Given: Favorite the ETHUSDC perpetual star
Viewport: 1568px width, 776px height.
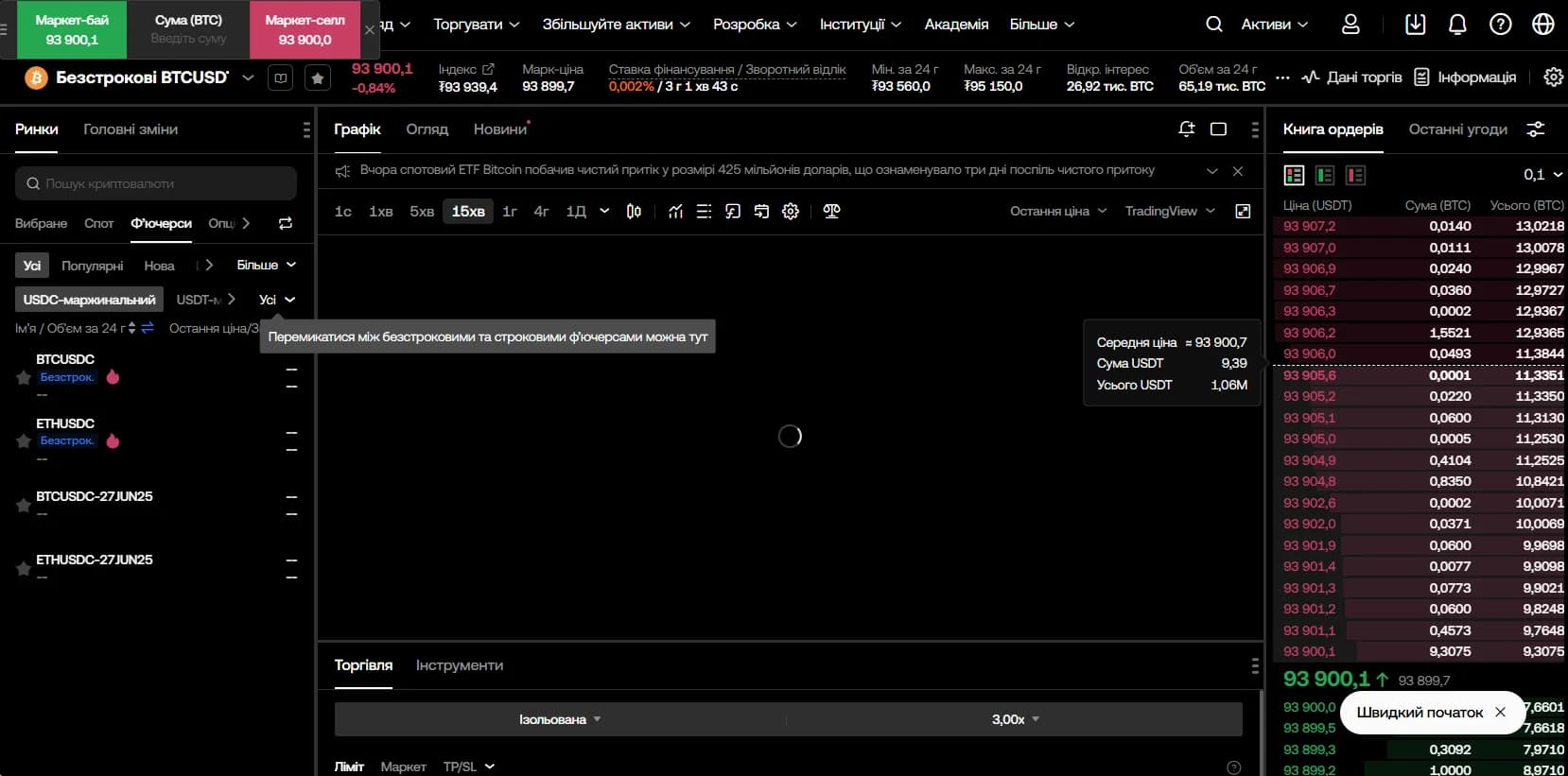Looking at the screenshot, I should pos(24,441).
